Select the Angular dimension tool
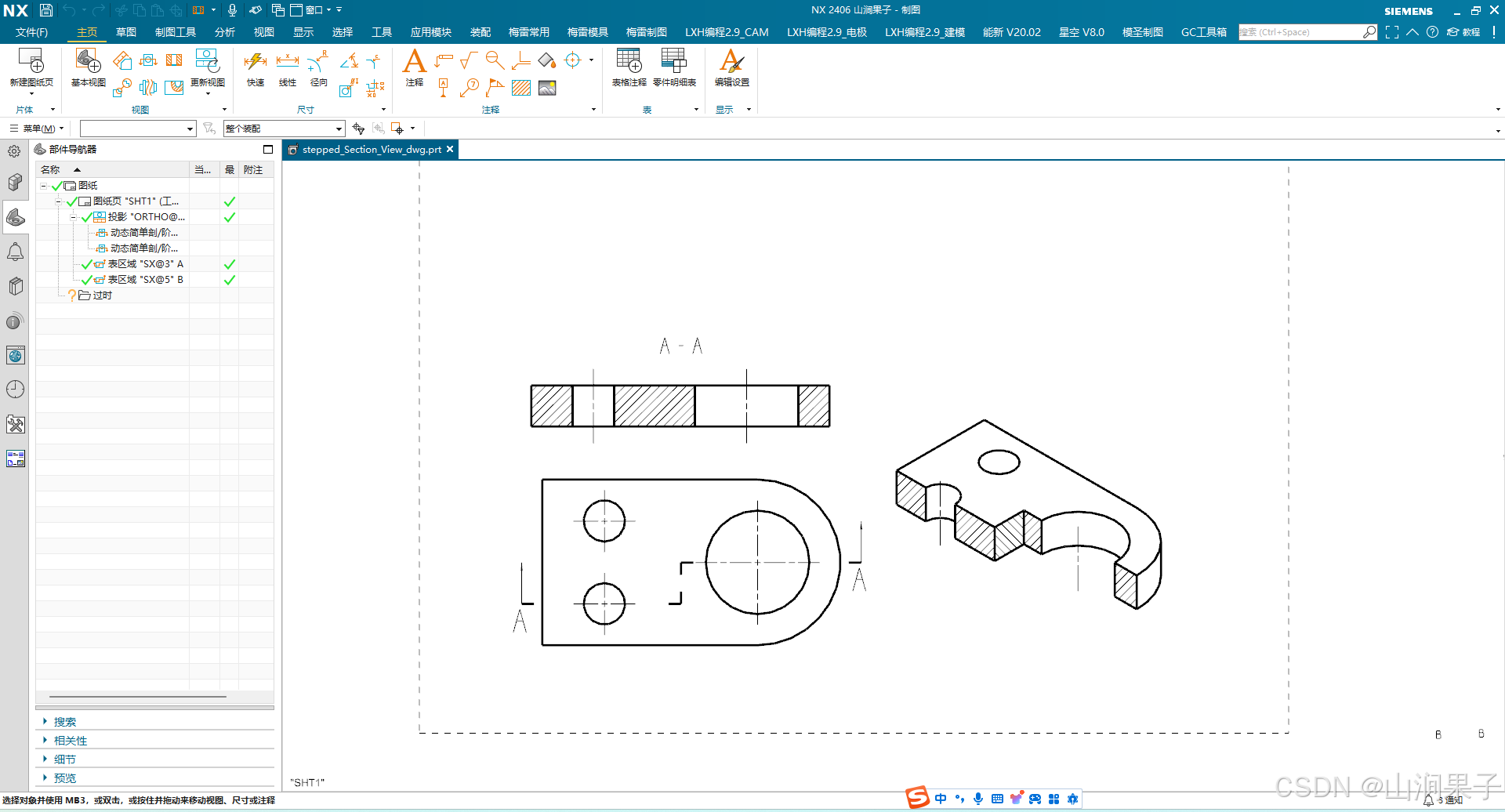 350,60
